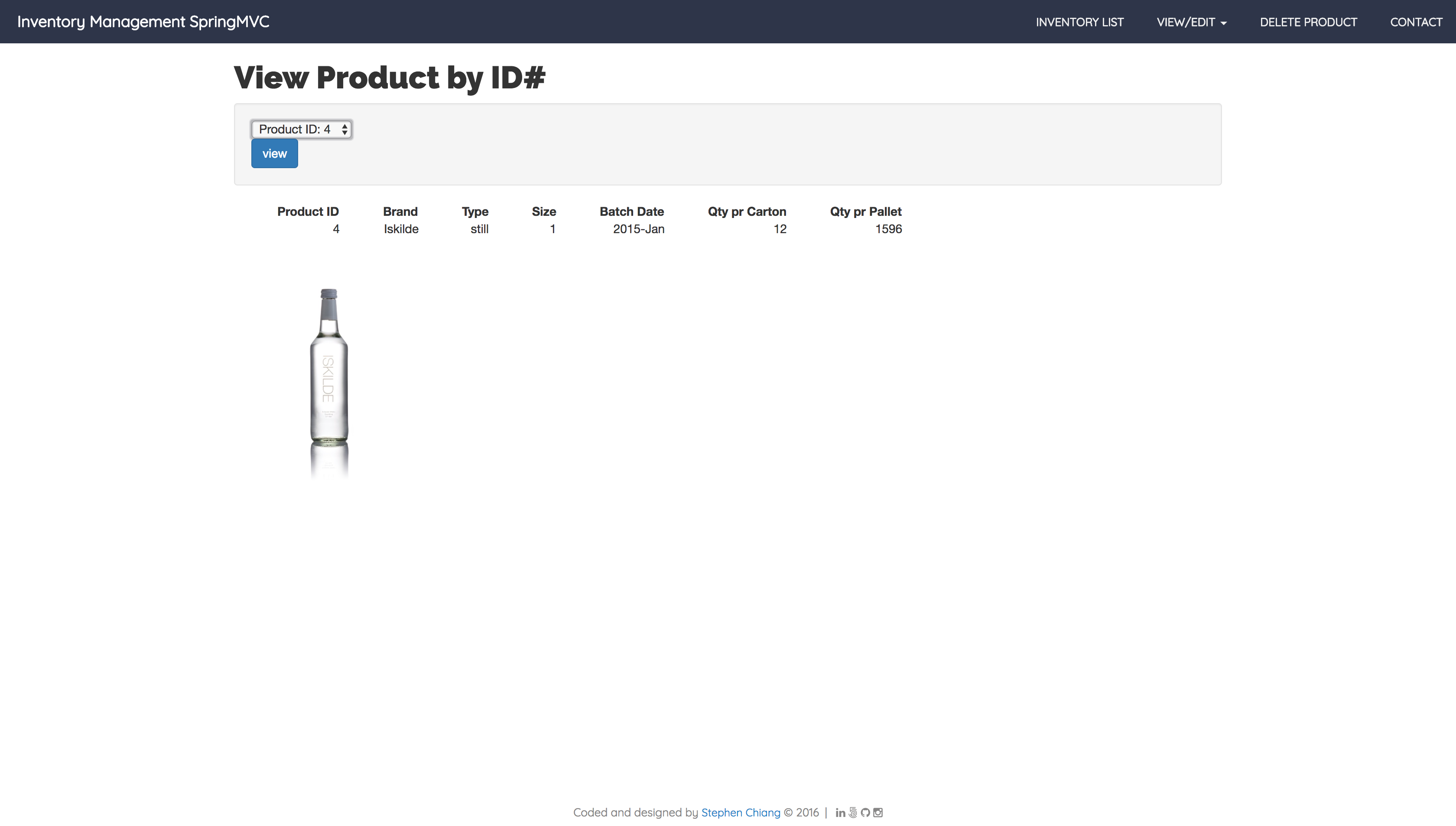Image resolution: width=1456 pixels, height=826 pixels.
Task: Open the Stephen Chiang link
Action: coord(740,813)
